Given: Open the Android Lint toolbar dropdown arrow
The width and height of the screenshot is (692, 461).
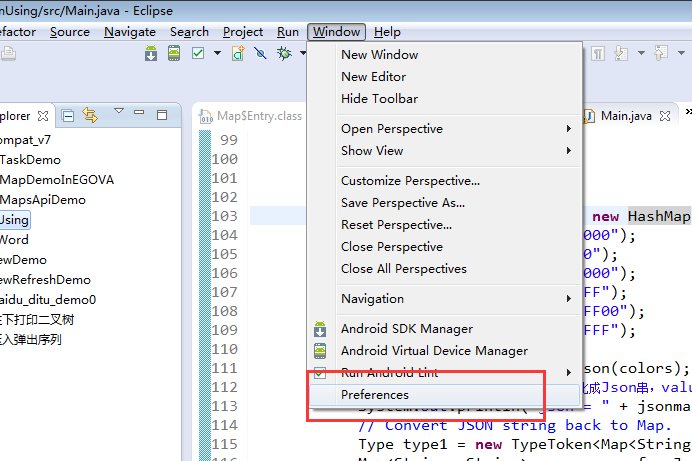Looking at the screenshot, I should [x=217, y=53].
